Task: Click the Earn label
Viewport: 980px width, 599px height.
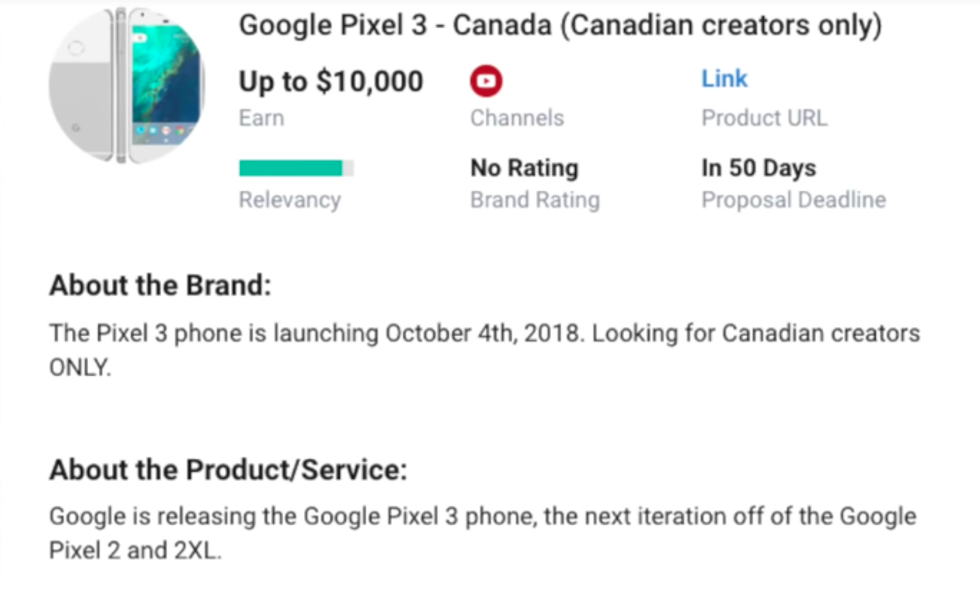Action: pos(261,118)
